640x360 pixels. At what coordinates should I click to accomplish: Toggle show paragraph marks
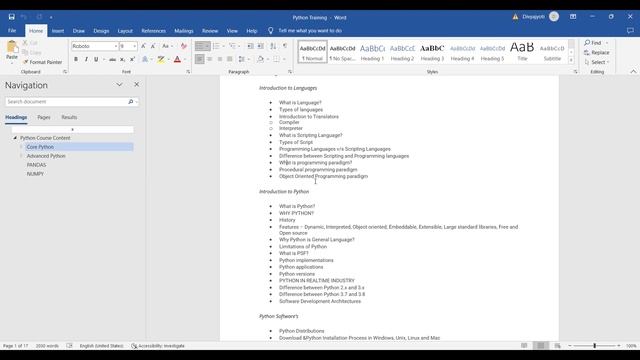(285, 46)
